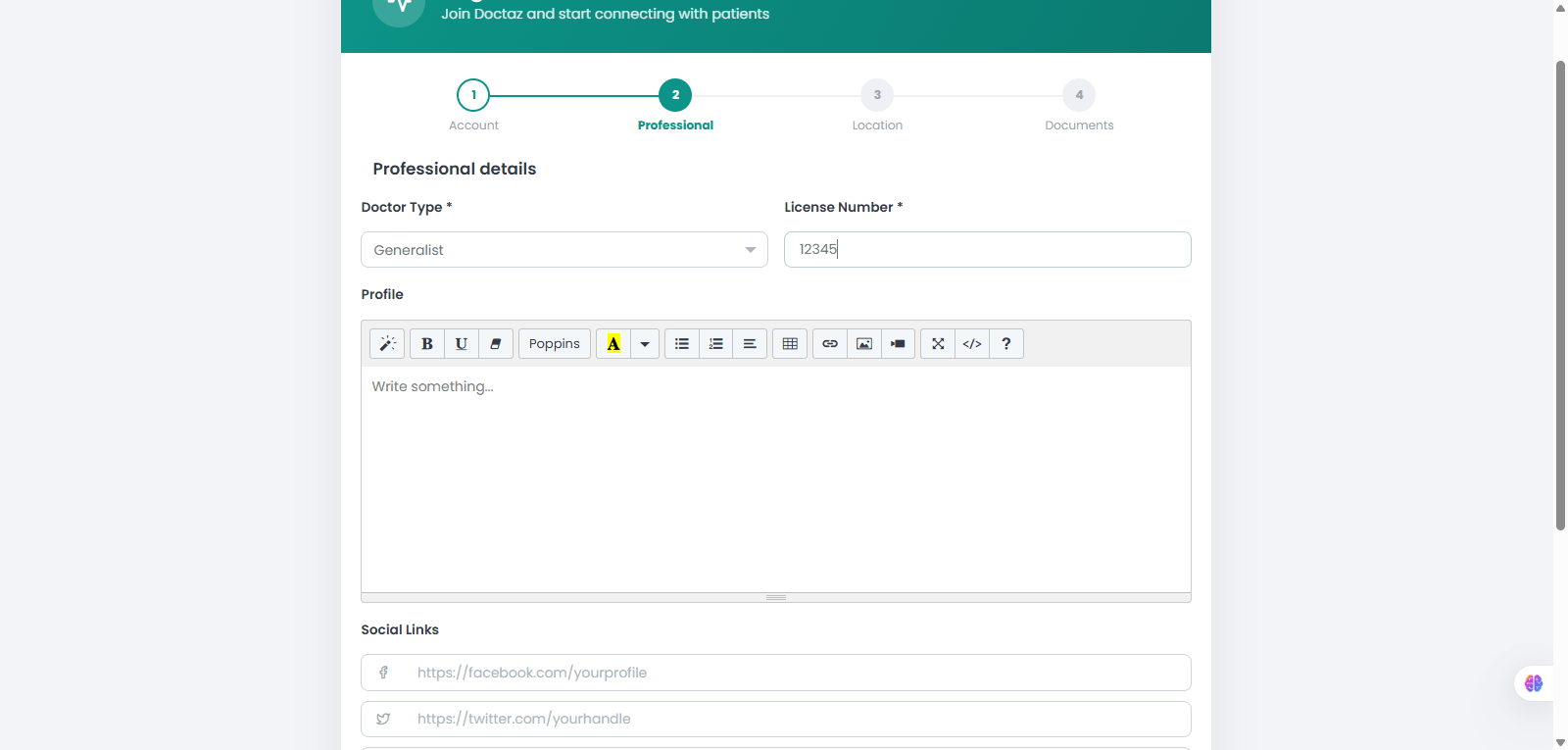The image size is (1568, 750).
Task: Open the paragraph alignment menu
Action: (750, 344)
